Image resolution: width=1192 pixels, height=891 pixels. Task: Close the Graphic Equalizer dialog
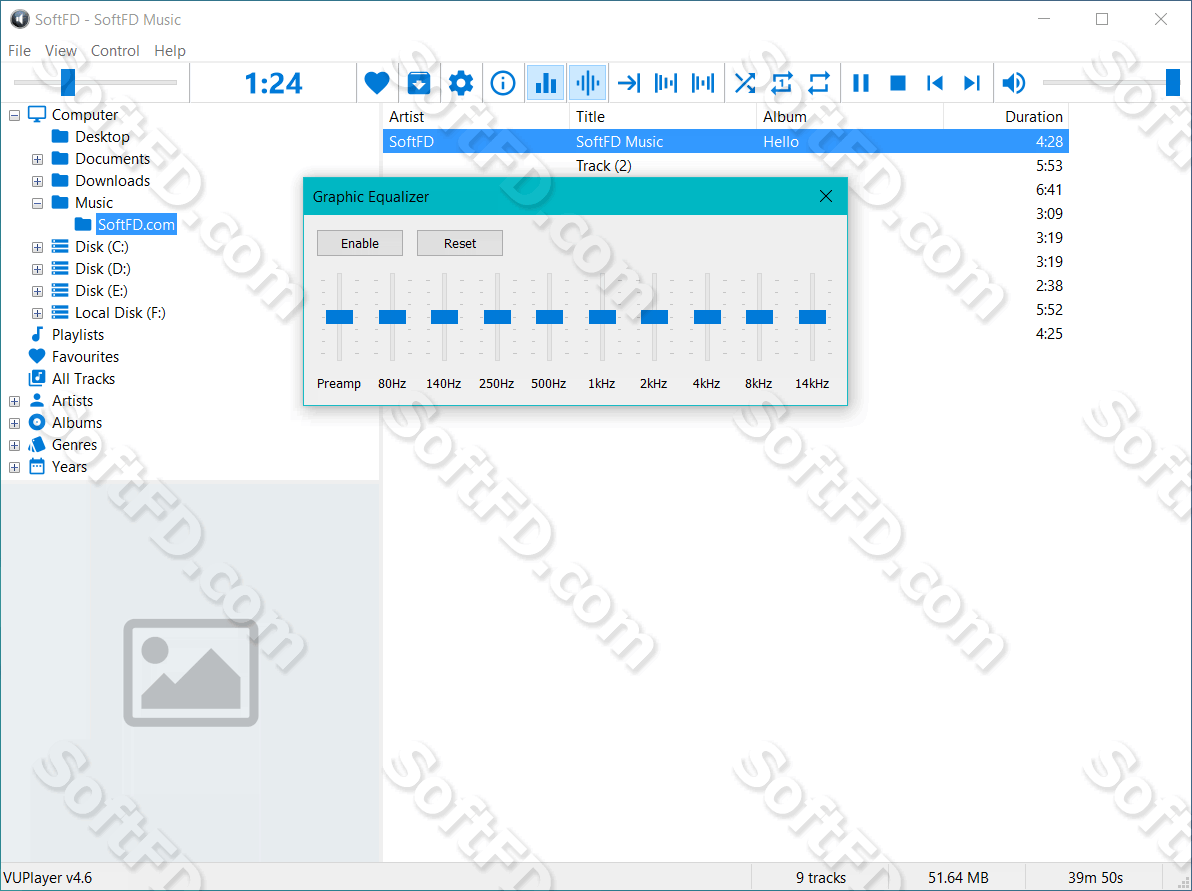tap(826, 196)
